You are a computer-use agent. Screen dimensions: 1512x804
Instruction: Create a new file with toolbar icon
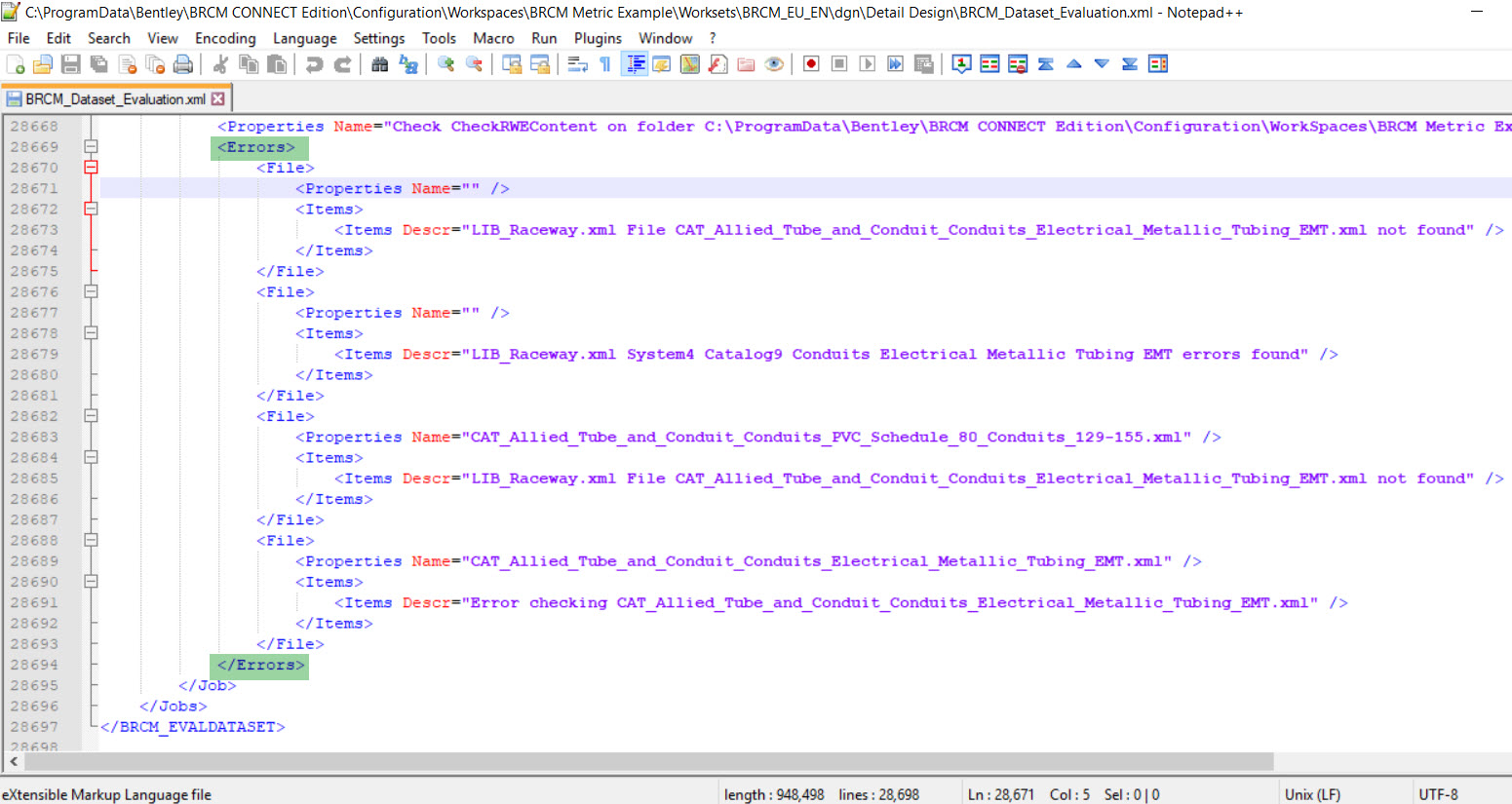click(16, 64)
